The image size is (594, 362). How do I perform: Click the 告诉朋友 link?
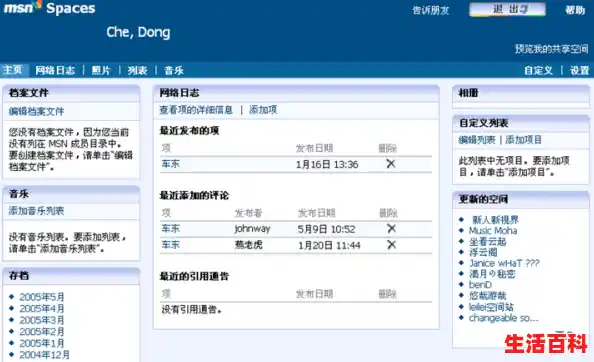pos(431,10)
